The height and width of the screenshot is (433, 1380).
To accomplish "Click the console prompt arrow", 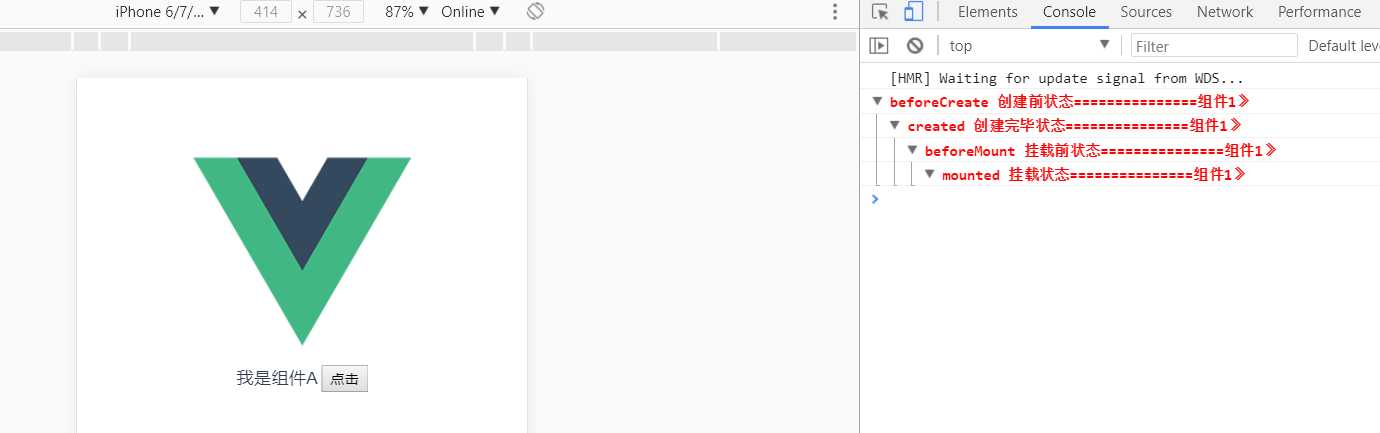I will [875, 198].
